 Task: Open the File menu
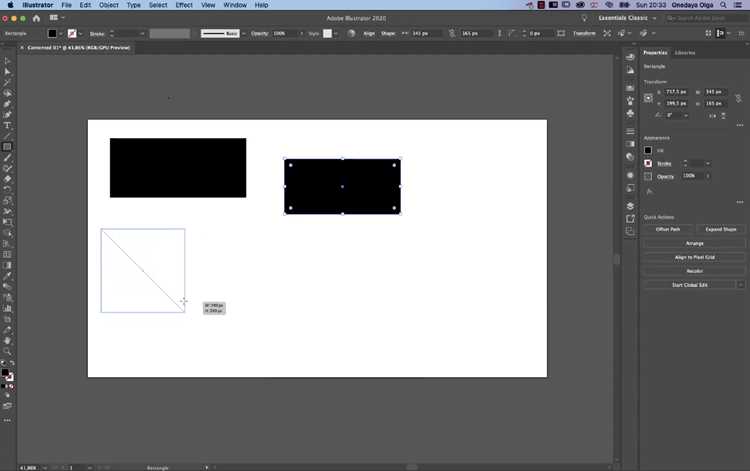pyautogui.click(x=66, y=5)
